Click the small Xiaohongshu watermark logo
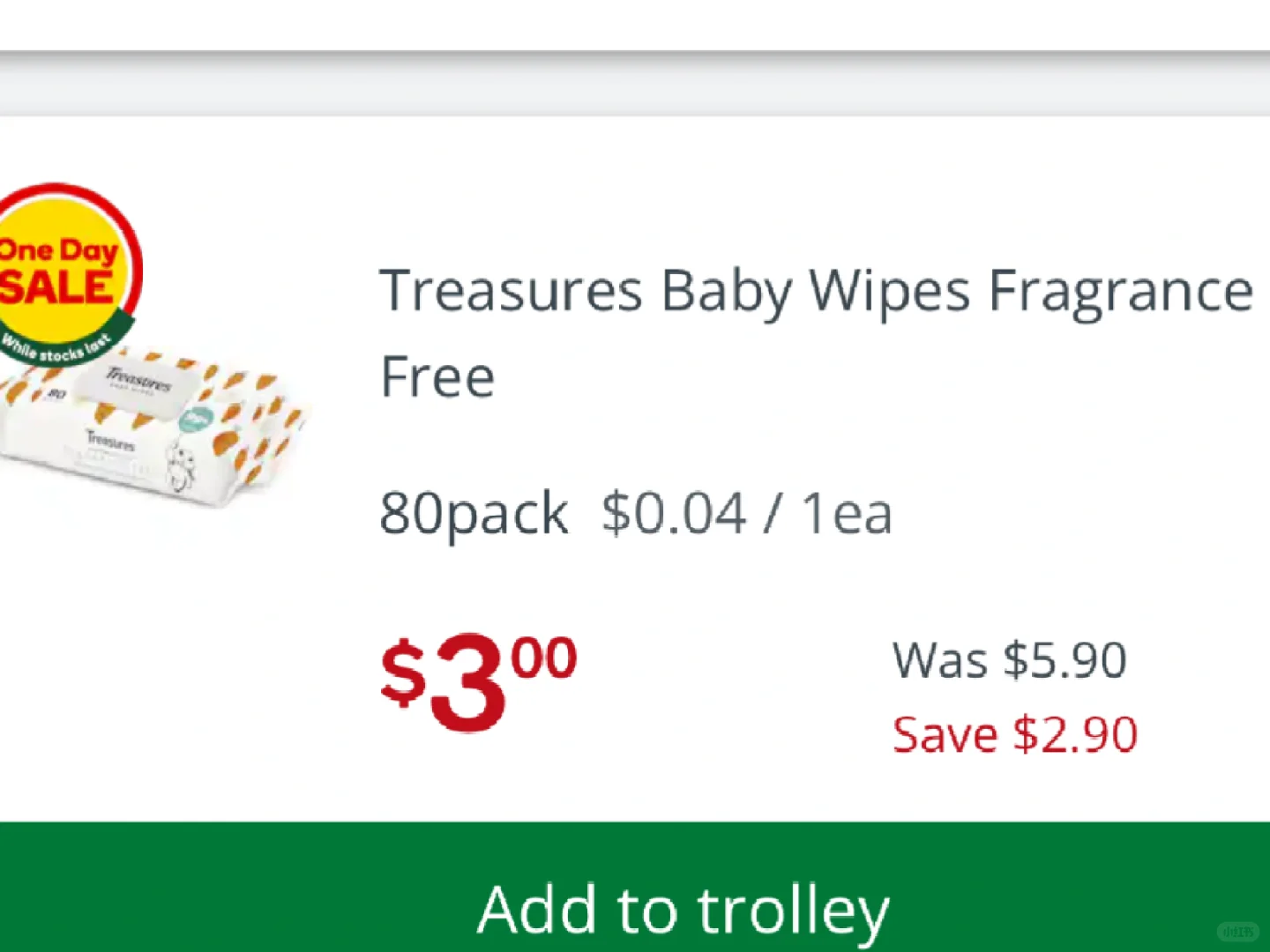 pos(1238,931)
